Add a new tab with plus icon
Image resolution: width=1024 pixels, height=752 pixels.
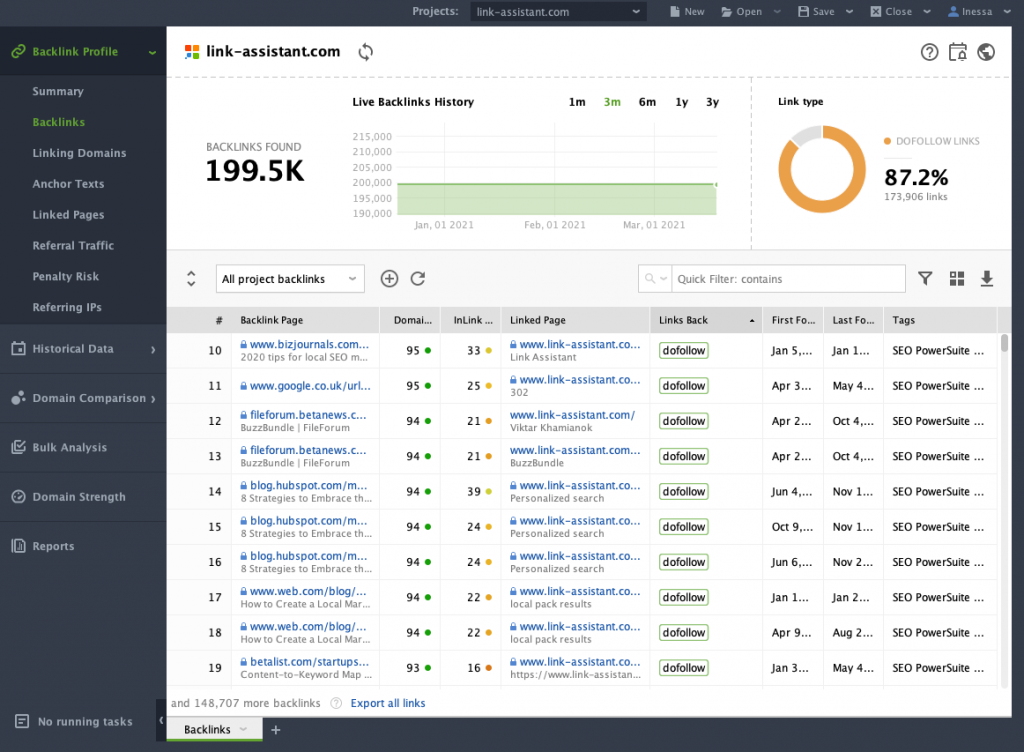(x=276, y=730)
